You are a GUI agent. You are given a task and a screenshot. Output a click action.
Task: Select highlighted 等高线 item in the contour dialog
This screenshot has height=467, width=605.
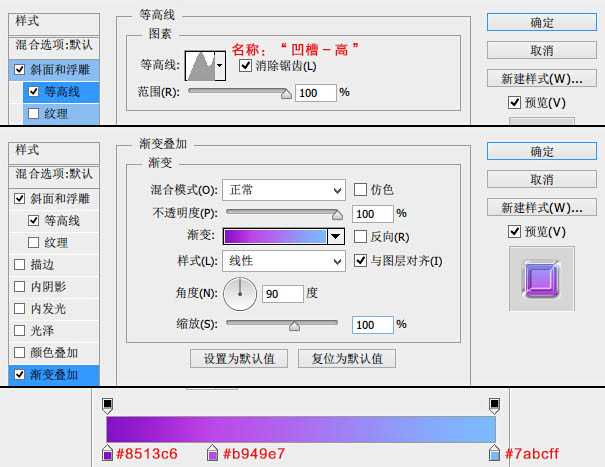pyautogui.click(x=61, y=92)
